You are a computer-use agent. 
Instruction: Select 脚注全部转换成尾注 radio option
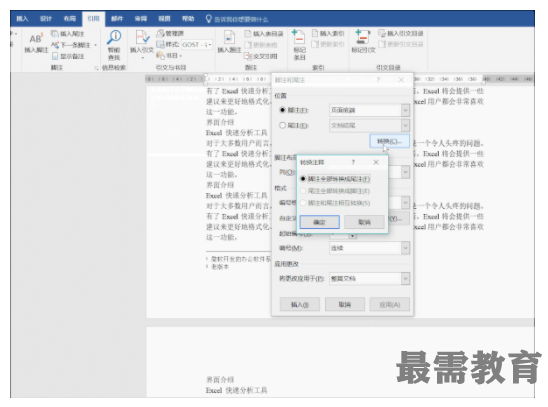303,179
